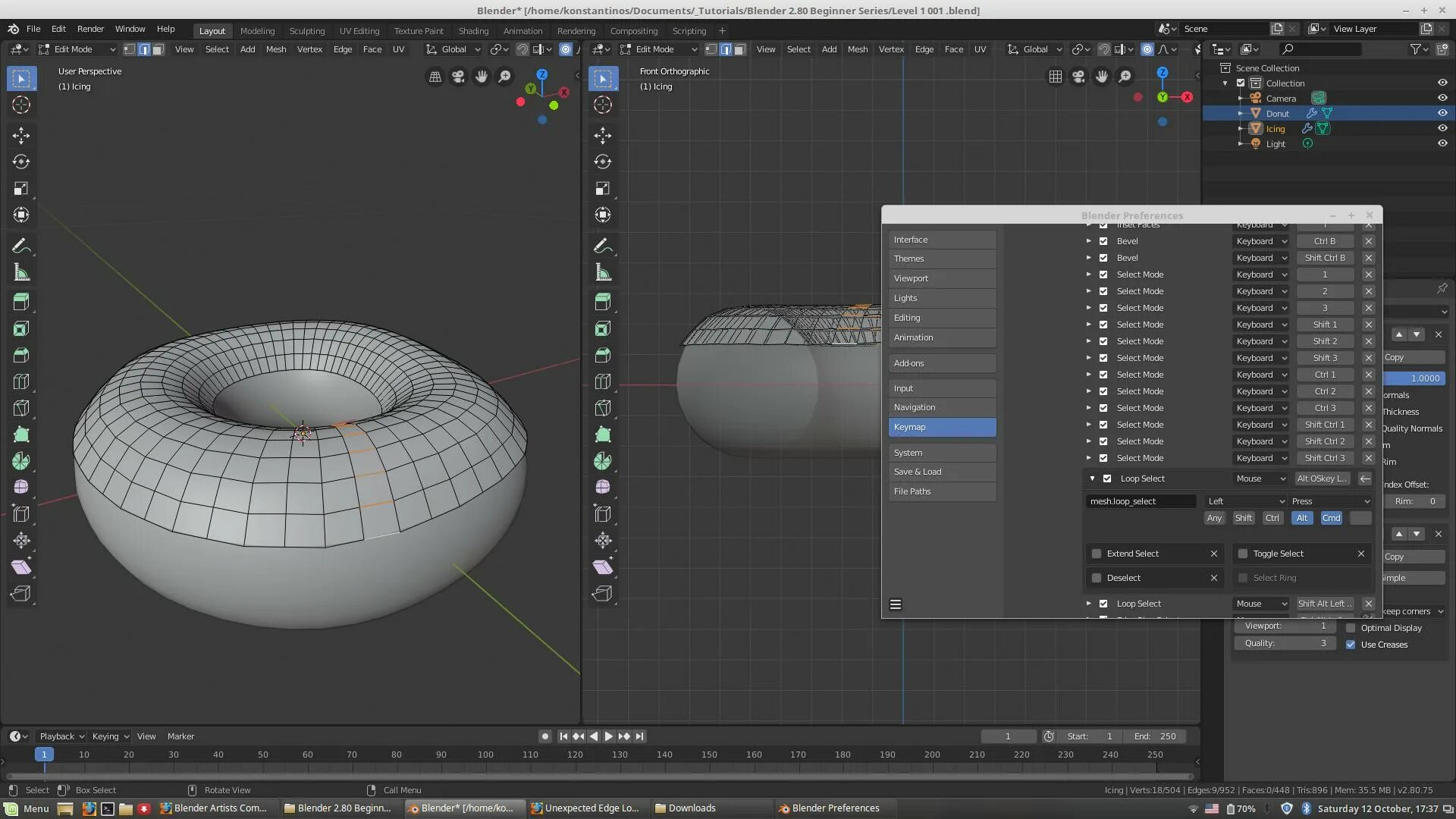The height and width of the screenshot is (819, 1456).
Task: Open the Edit Mode dropdown in left viewport
Action: click(77, 49)
